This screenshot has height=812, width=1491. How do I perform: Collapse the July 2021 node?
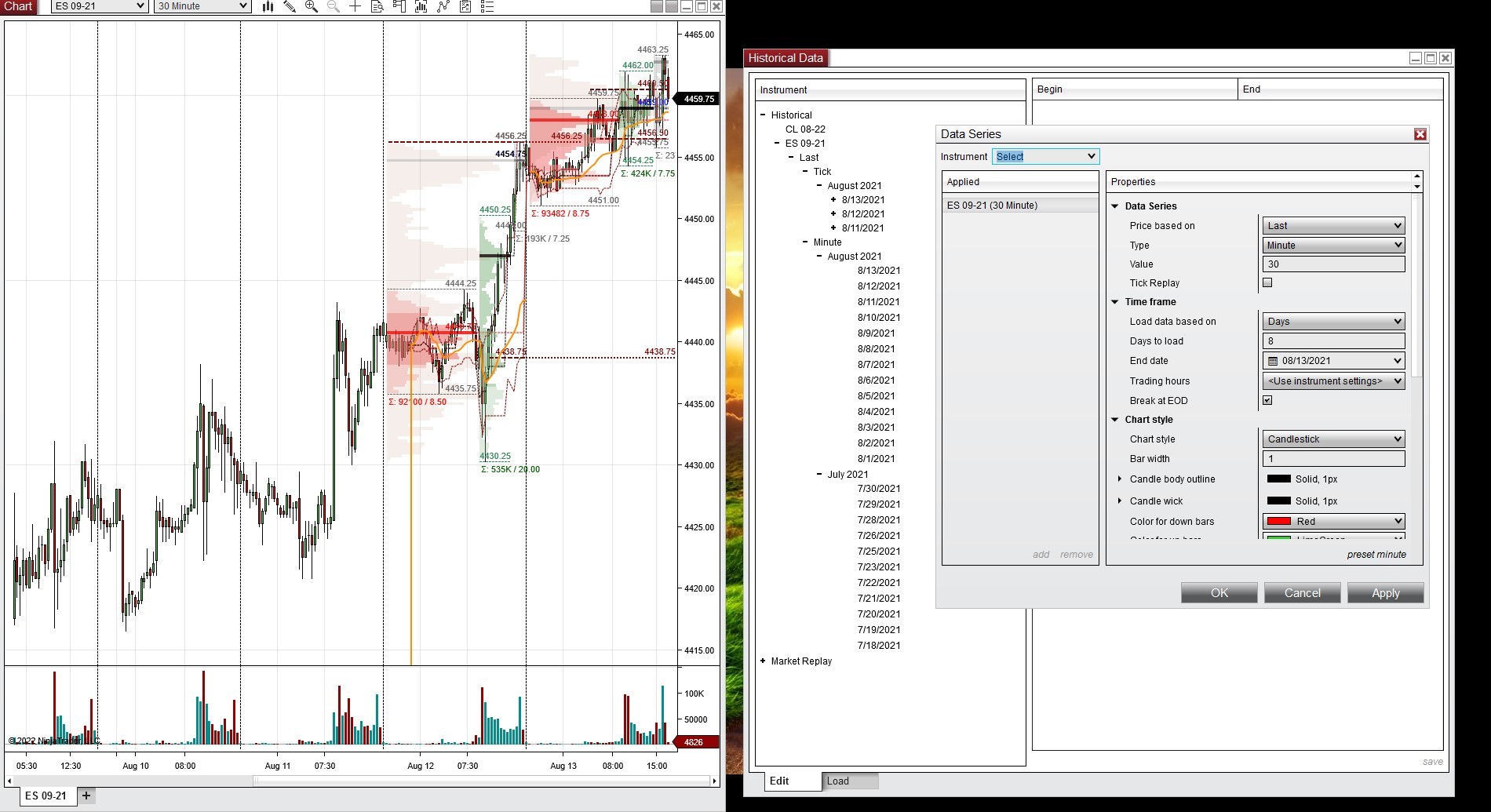(x=819, y=475)
